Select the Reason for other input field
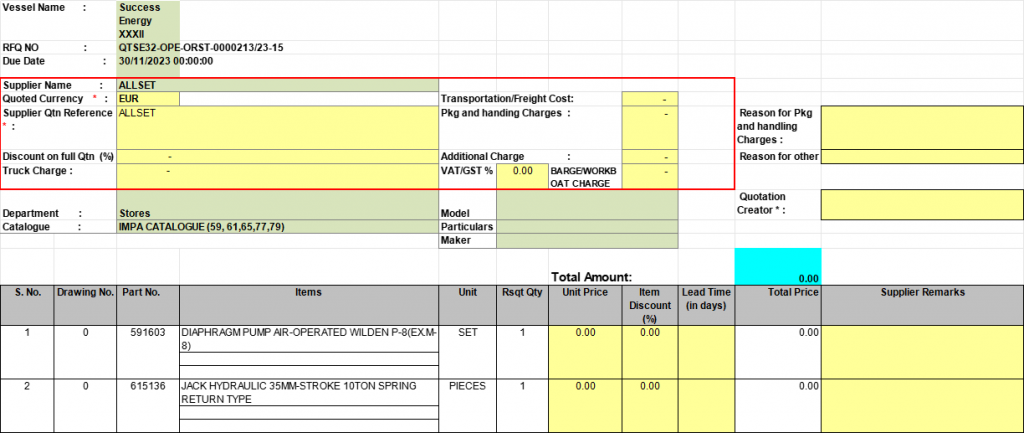Viewport: 1024px width, 433px height. tap(921, 156)
